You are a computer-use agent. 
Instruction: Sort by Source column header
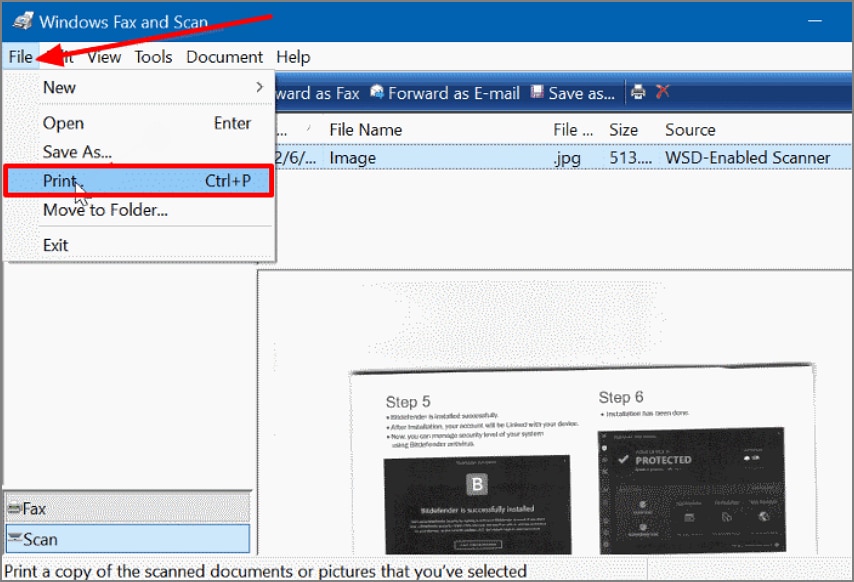point(690,130)
